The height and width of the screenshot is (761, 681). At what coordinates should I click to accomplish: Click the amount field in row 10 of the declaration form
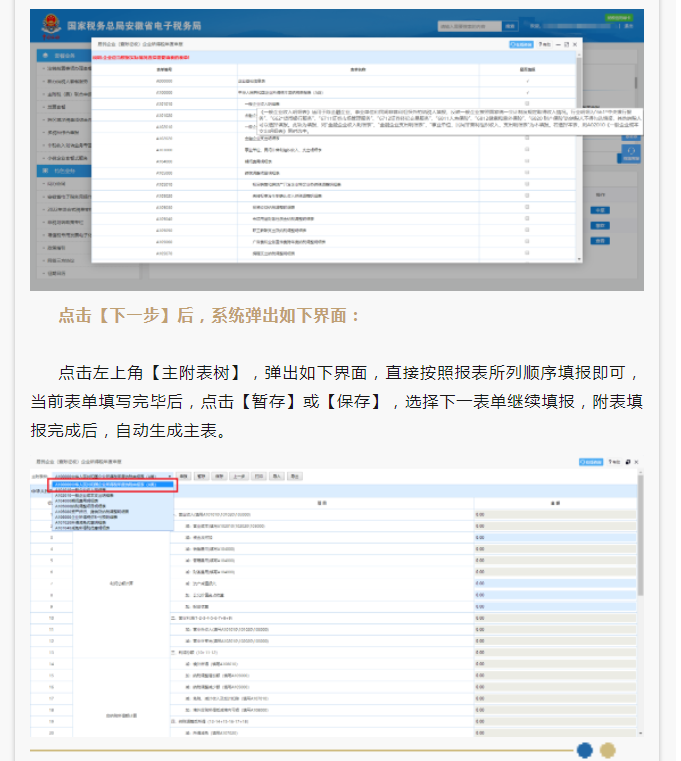click(555, 618)
